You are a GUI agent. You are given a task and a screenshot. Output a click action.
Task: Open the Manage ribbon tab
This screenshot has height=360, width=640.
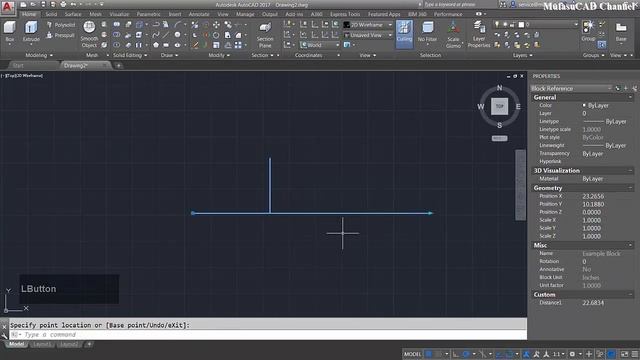(245, 14)
